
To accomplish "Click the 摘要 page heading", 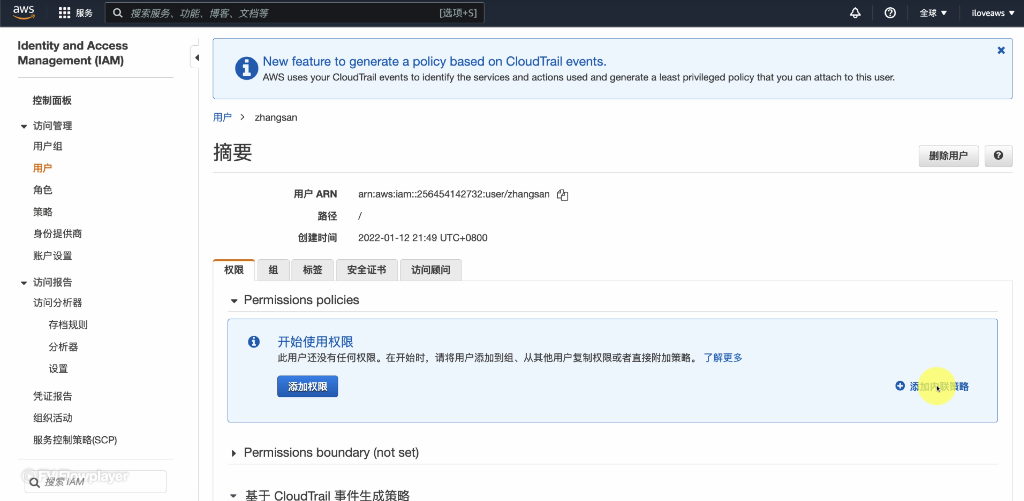I will (232, 153).
